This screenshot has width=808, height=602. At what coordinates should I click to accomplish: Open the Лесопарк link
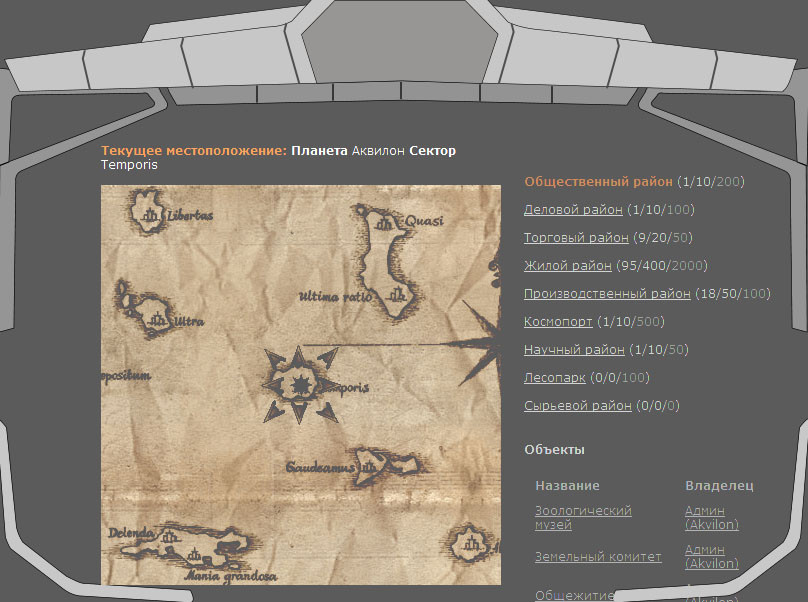(x=554, y=378)
